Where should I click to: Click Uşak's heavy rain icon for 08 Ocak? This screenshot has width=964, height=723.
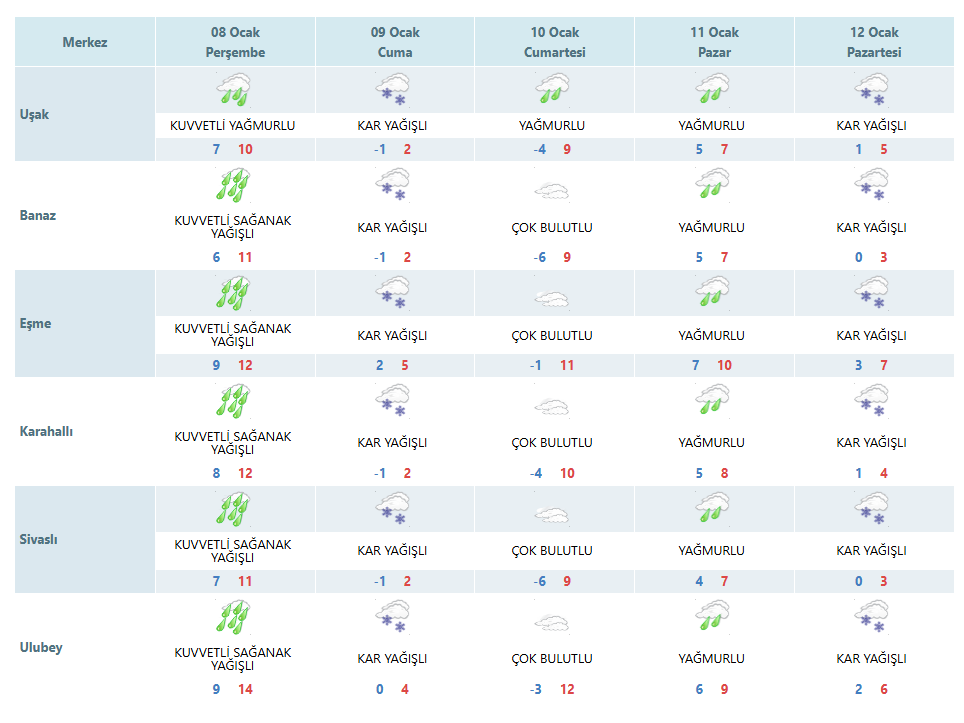pyautogui.click(x=234, y=90)
